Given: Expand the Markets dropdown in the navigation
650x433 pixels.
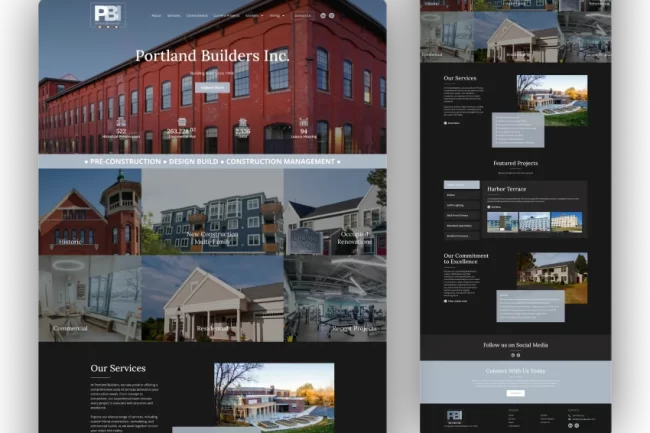Looking at the screenshot, I should point(252,16).
